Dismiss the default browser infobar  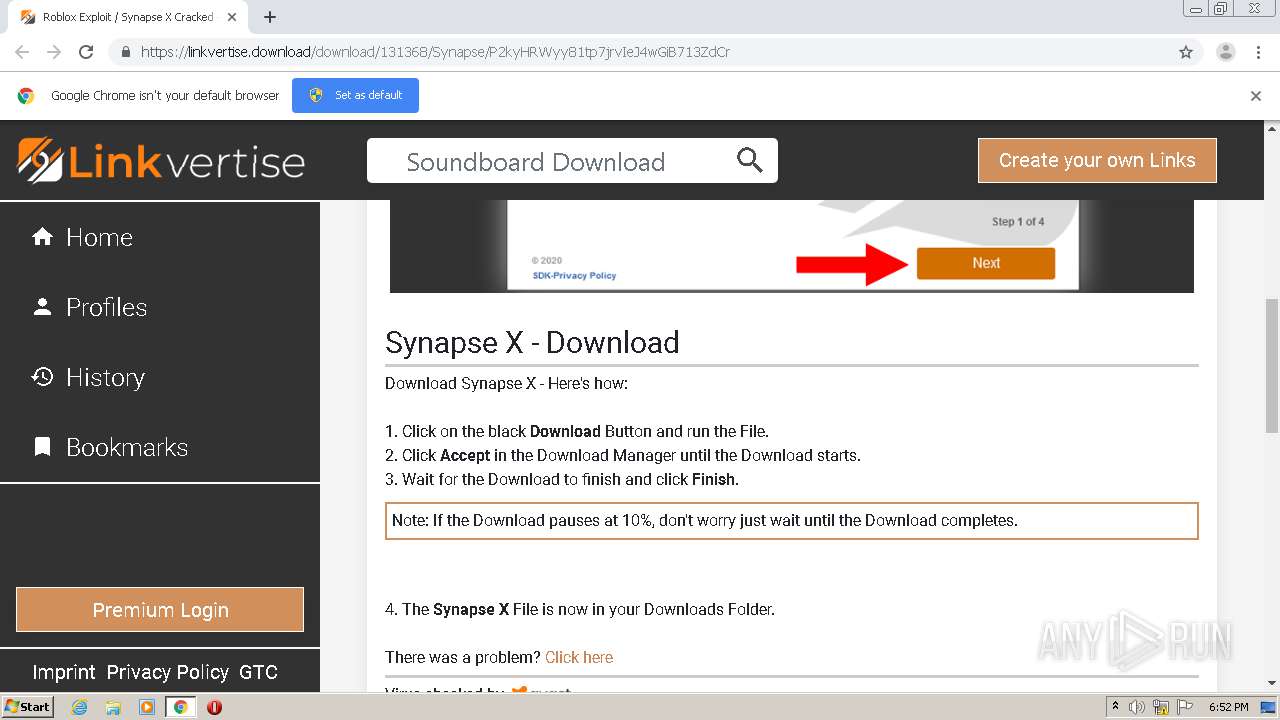pyautogui.click(x=1256, y=96)
